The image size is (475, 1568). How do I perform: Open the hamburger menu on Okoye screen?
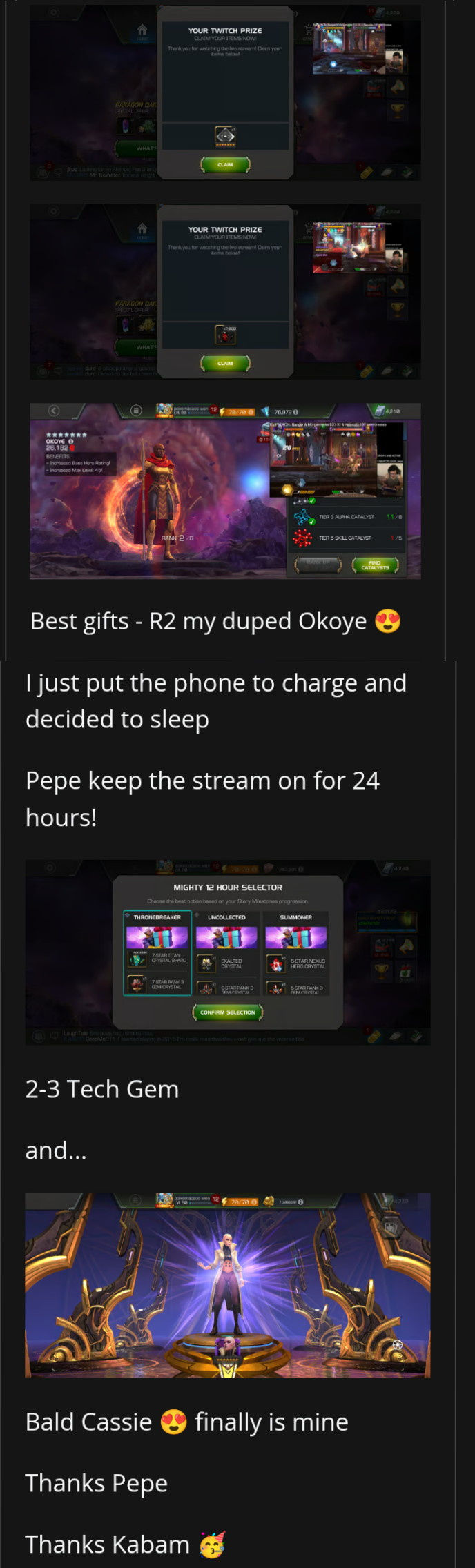136,411
